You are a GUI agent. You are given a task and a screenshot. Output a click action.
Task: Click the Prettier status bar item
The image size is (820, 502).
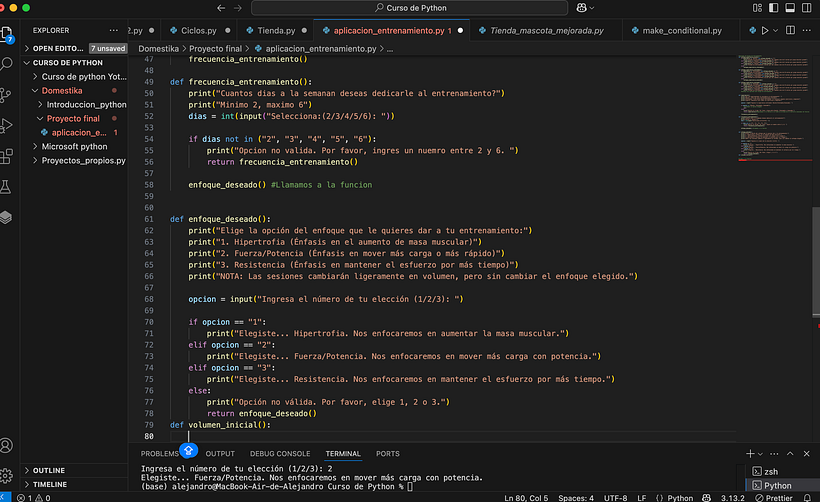773,498
